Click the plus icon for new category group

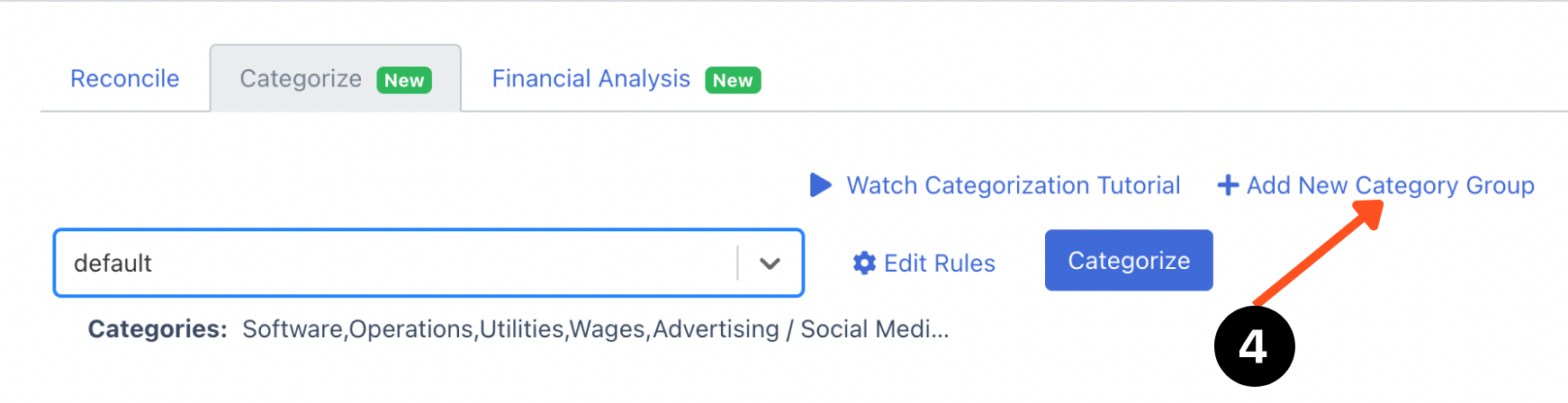click(x=1228, y=185)
